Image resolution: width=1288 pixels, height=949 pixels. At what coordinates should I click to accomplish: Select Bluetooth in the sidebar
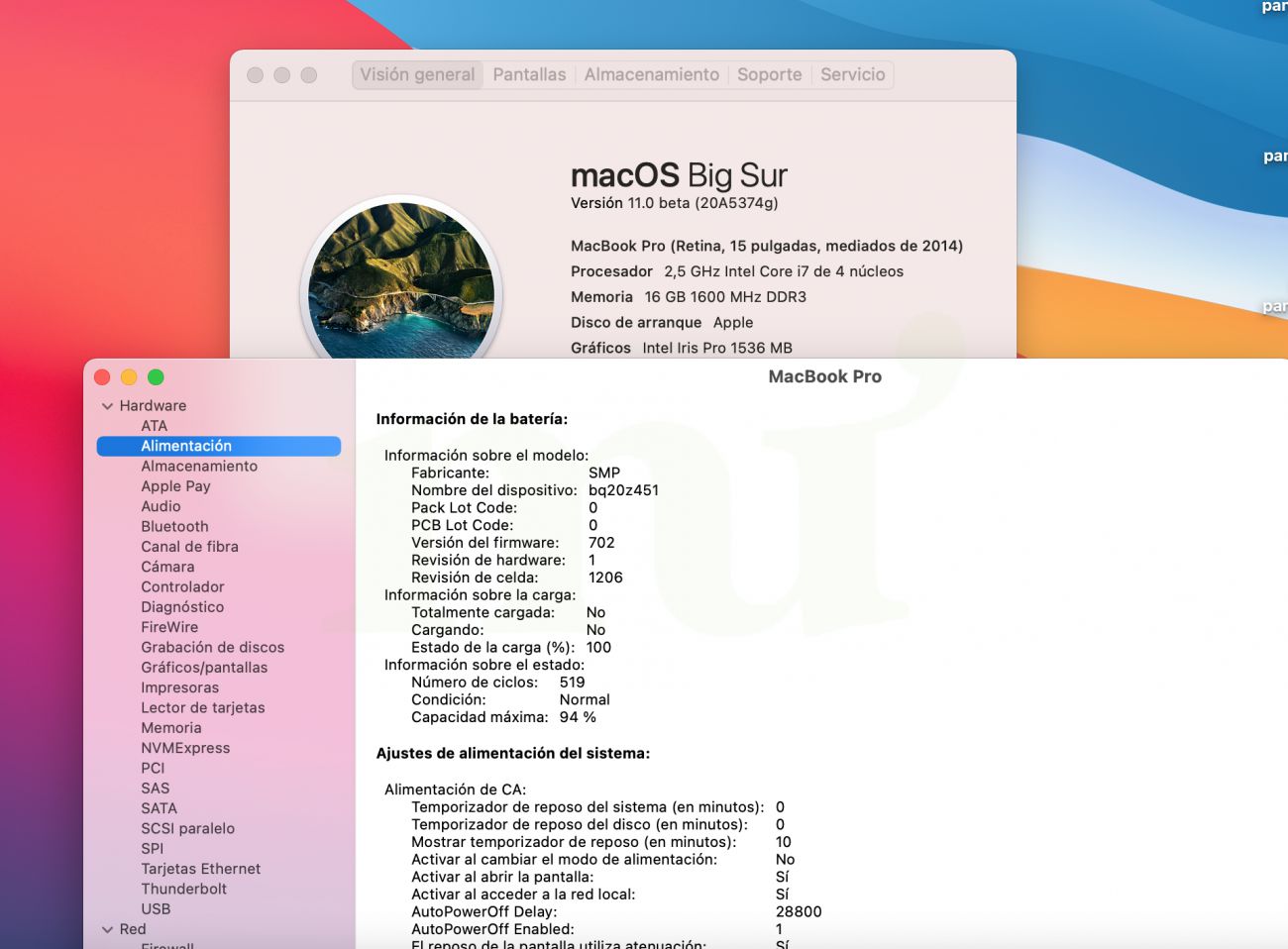[x=174, y=527]
